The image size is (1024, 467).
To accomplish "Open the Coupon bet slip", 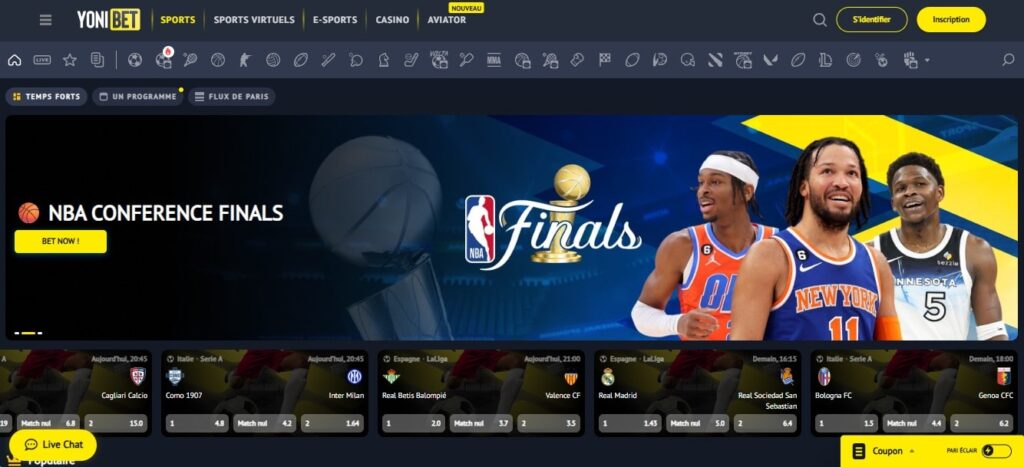I will (887, 451).
